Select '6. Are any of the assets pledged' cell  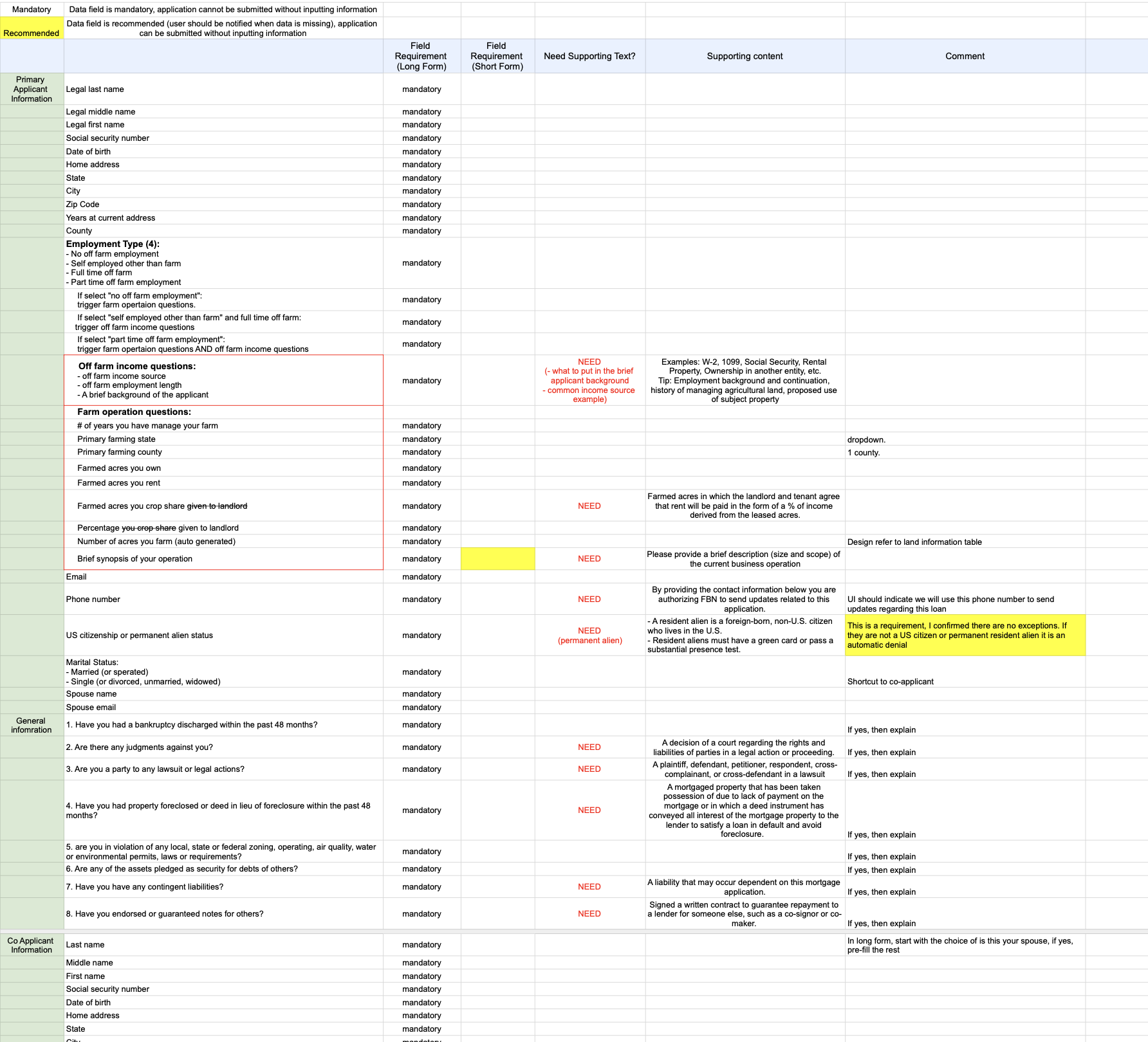223,869
